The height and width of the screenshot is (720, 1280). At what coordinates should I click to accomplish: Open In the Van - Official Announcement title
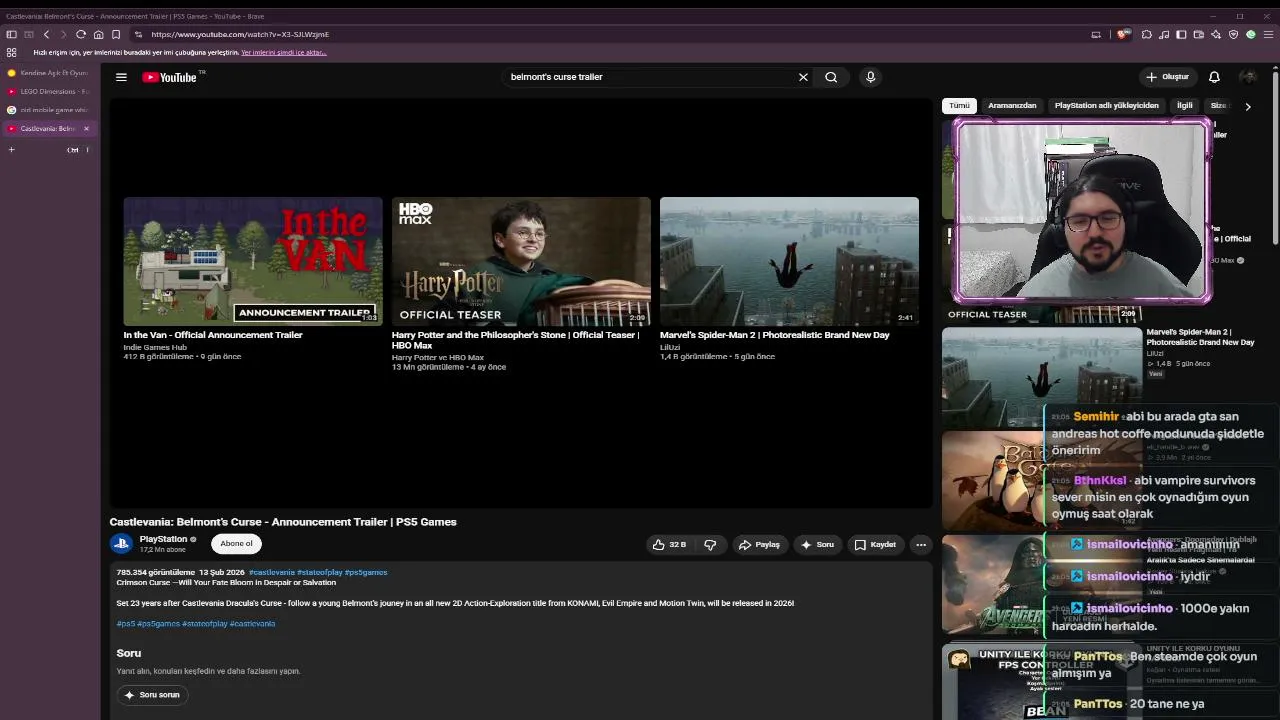coord(213,335)
